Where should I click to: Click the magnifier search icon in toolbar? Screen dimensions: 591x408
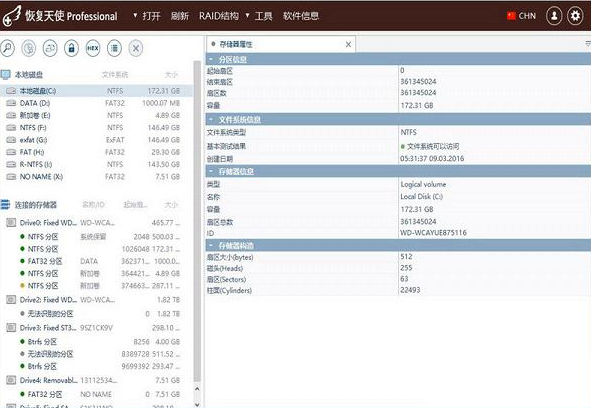[x=8, y=48]
